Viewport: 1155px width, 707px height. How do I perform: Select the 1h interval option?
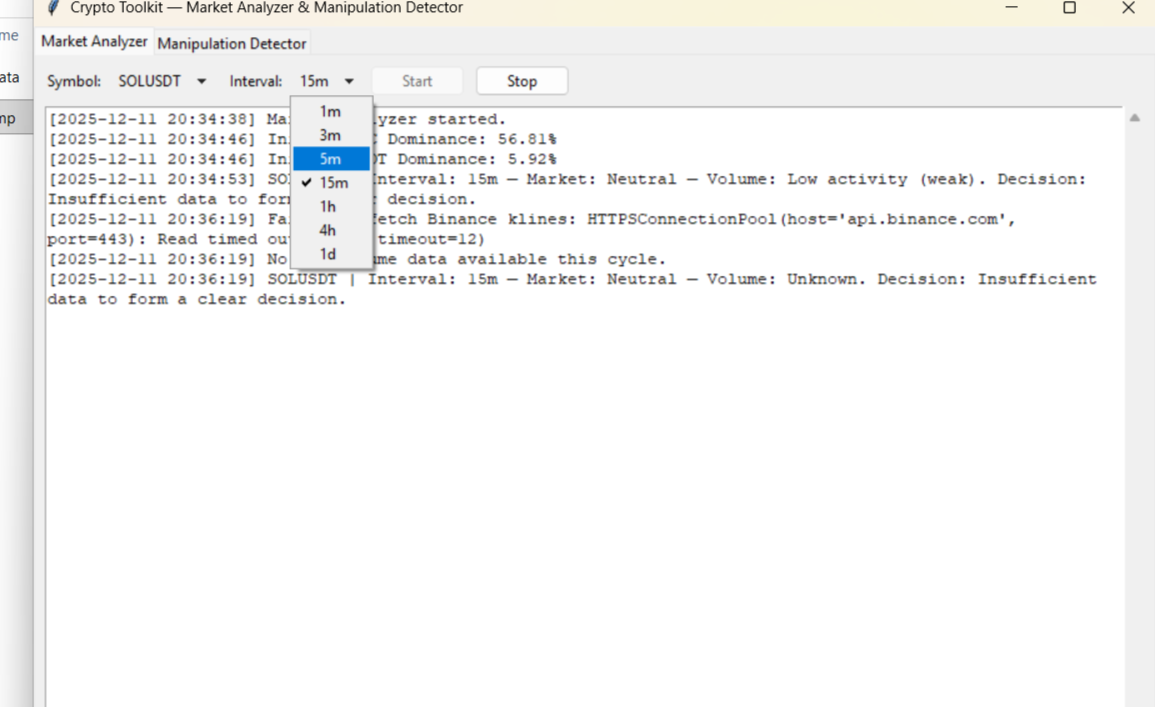(x=330, y=206)
